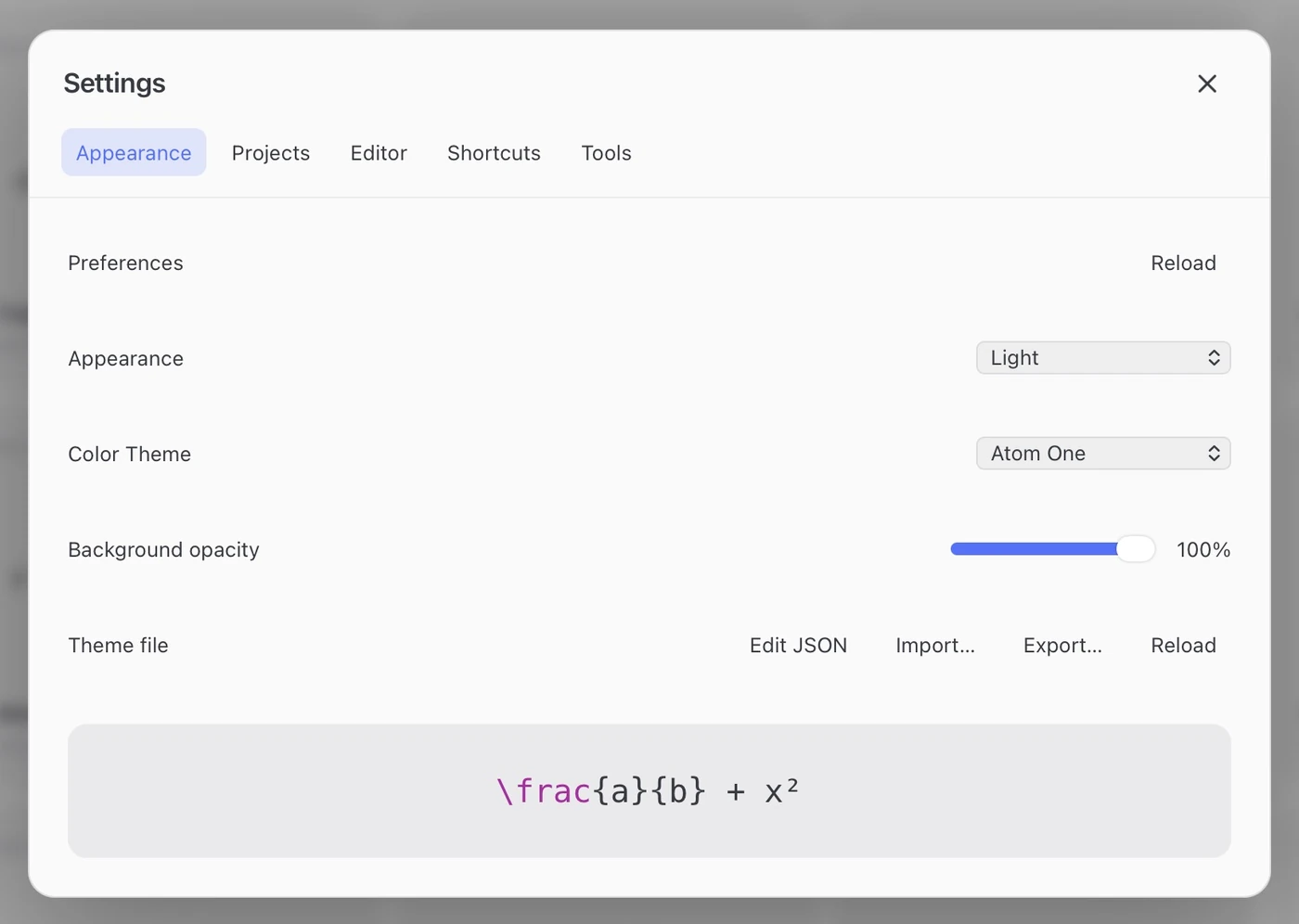Click the Import... theme file button

click(x=935, y=645)
